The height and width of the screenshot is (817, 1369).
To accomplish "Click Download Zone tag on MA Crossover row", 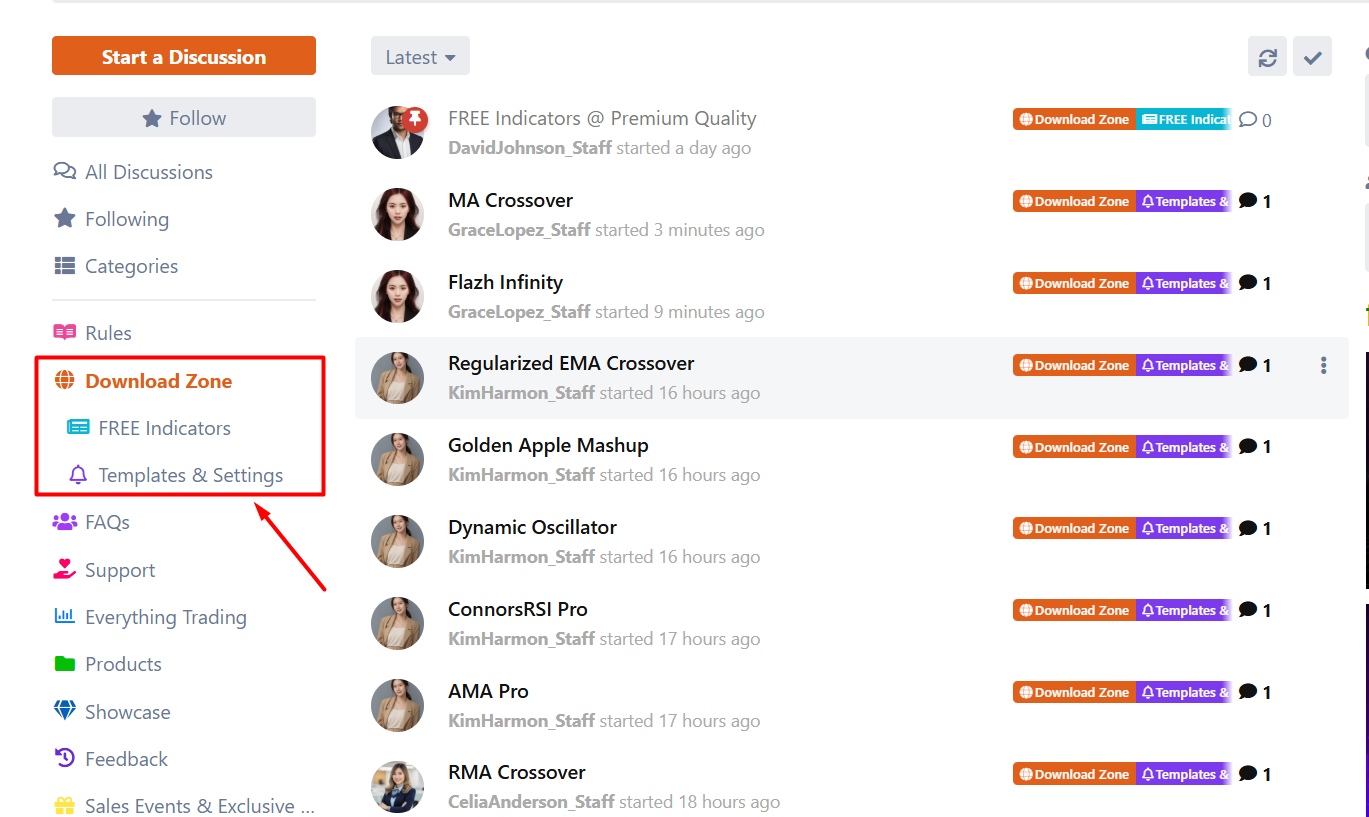I will click(1074, 201).
